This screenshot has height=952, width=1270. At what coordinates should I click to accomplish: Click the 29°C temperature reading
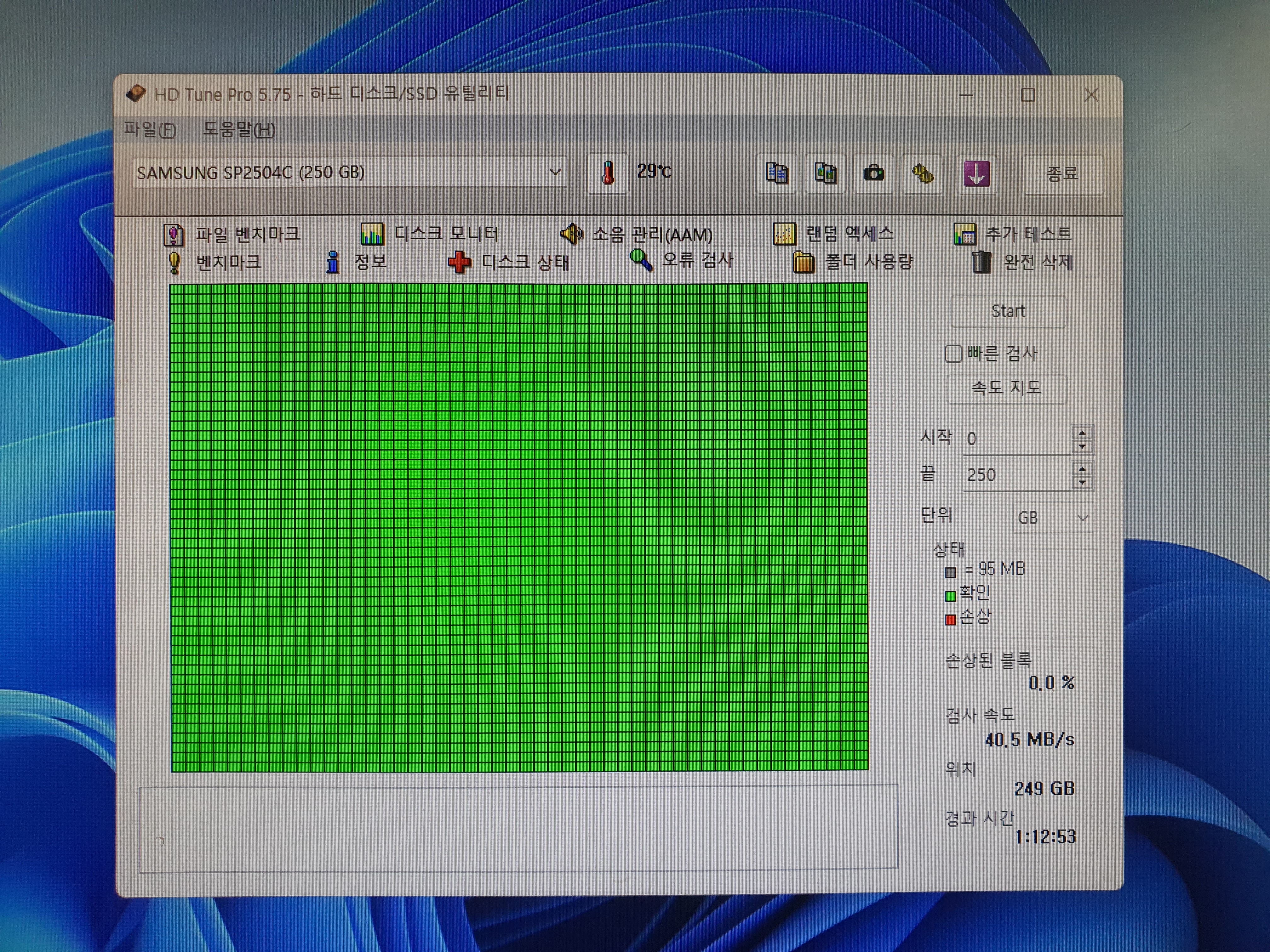[654, 171]
